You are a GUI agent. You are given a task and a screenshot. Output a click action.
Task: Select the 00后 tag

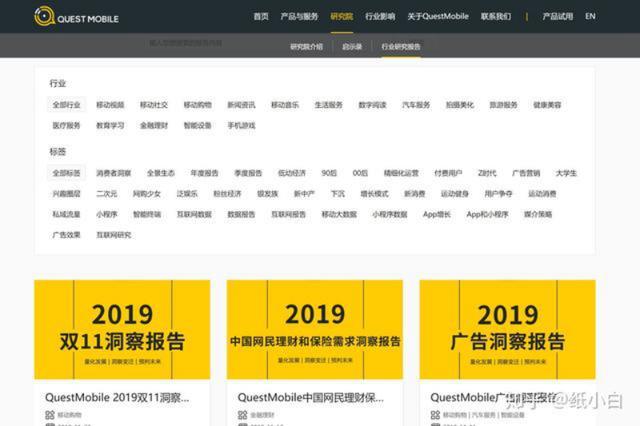coord(360,173)
